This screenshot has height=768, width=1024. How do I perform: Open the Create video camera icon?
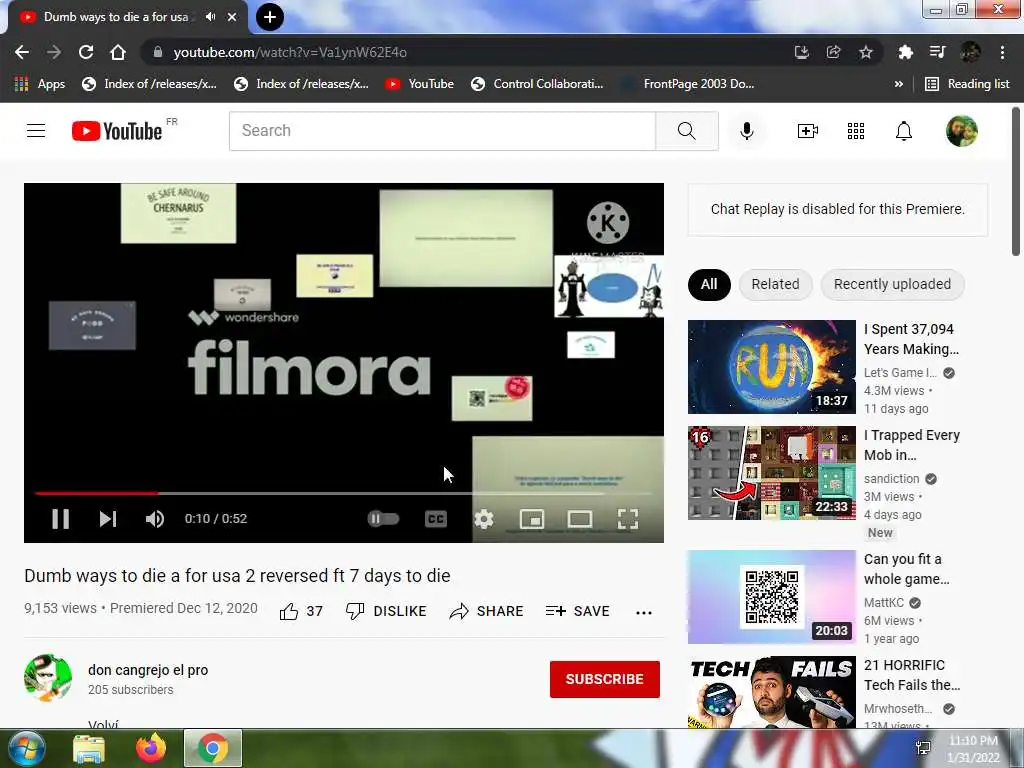click(808, 131)
